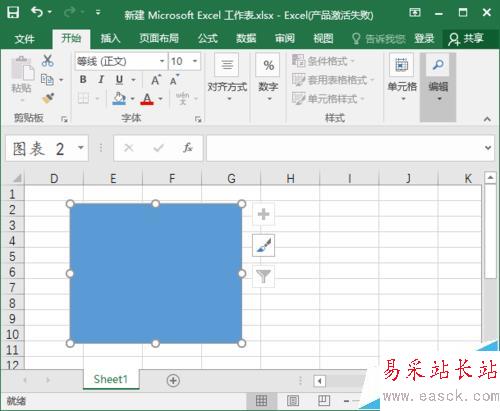The height and width of the screenshot is (411, 500).
Task: Open the 对齐方式 alignment group
Action: tap(227, 77)
